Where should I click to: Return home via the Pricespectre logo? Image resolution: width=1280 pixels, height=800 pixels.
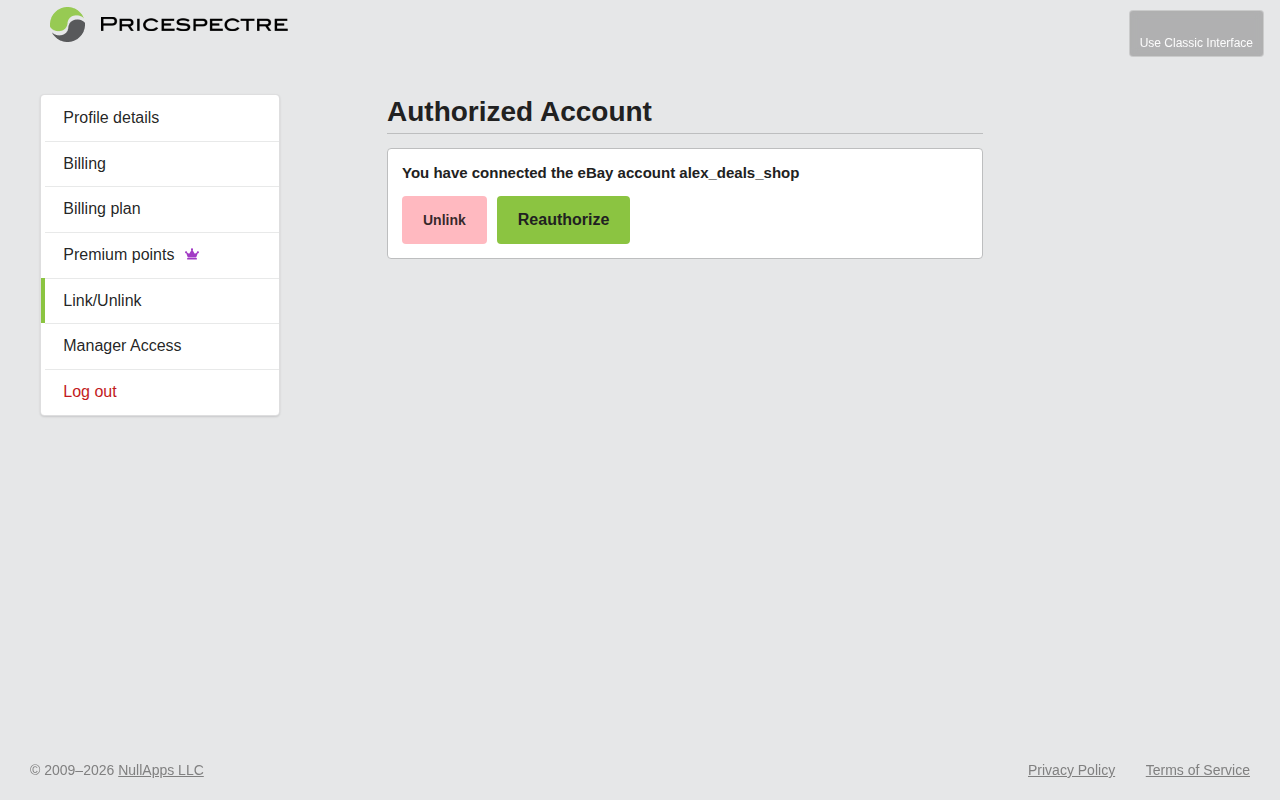[66, 24]
